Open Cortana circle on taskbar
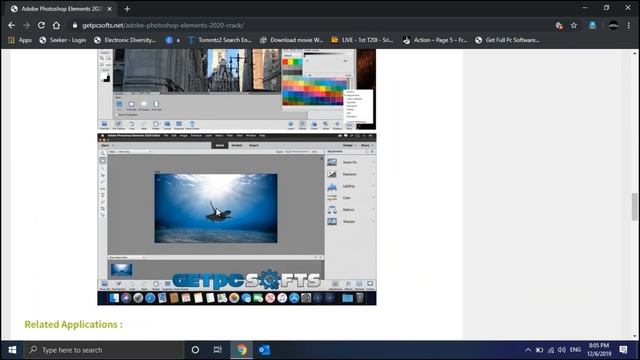Viewport: 640px width, 360px height. tap(195, 350)
